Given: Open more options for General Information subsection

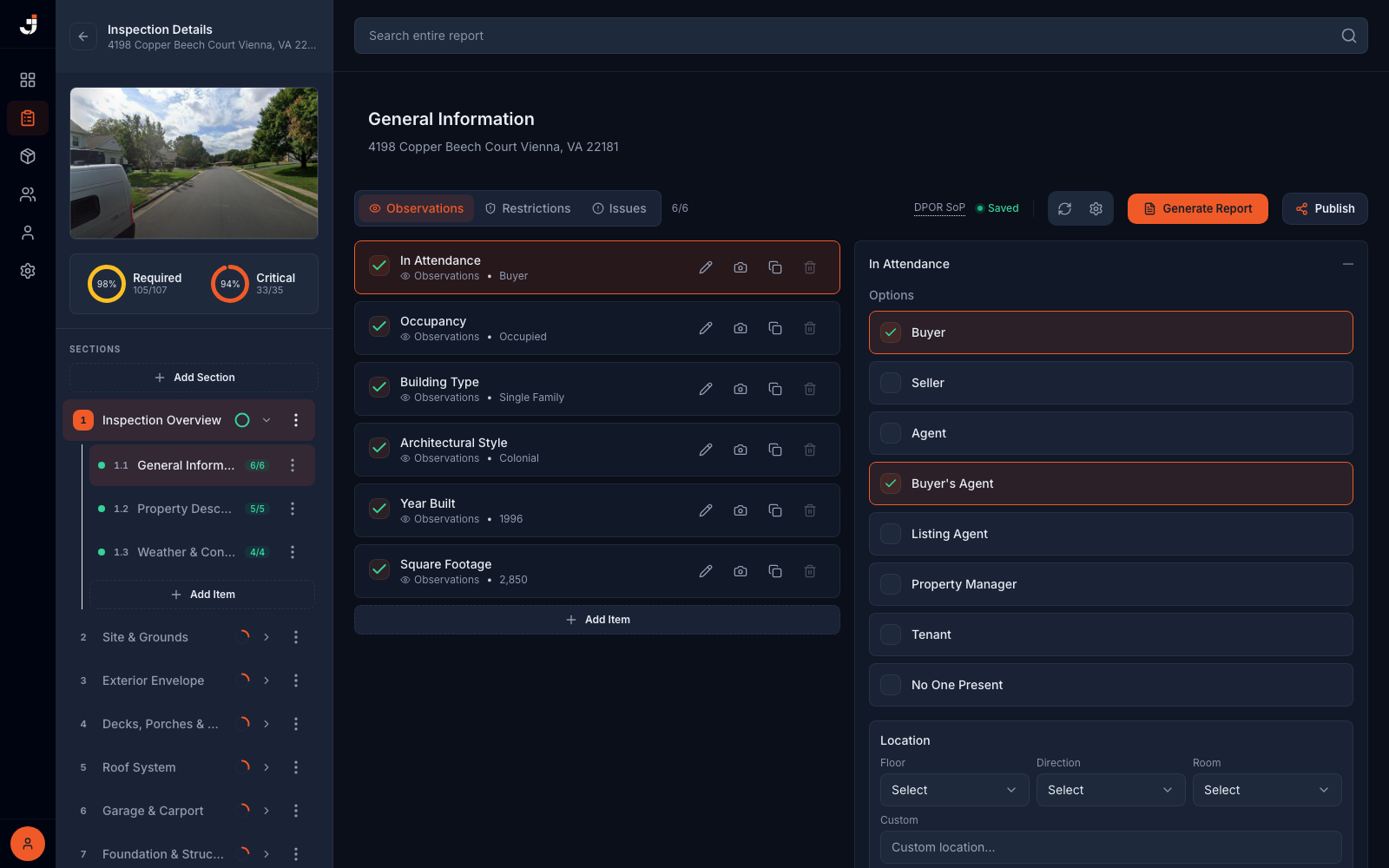Looking at the screenshot, I should coord(293,465).
